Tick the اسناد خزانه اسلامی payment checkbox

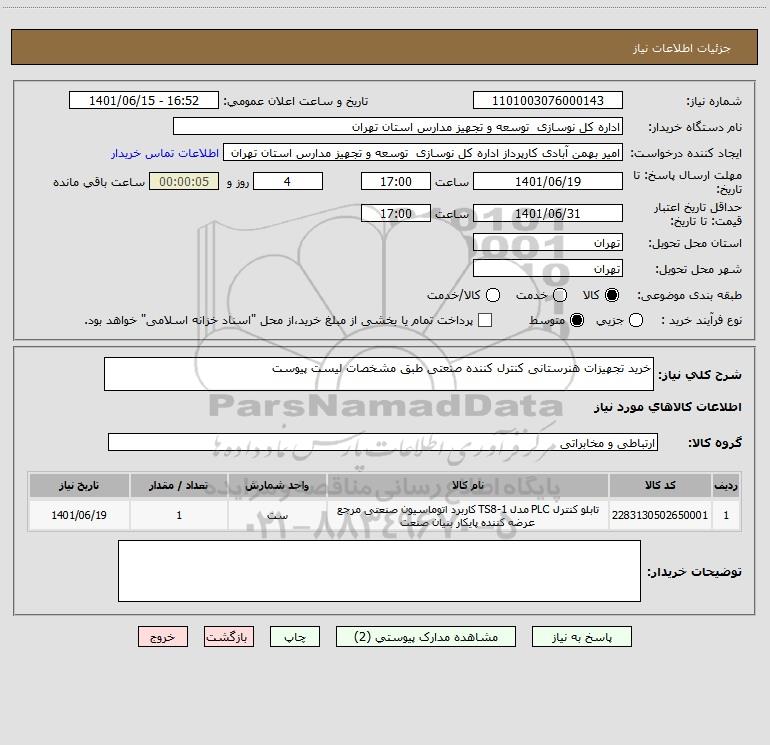pyautogui.click(x=485, y=320)
